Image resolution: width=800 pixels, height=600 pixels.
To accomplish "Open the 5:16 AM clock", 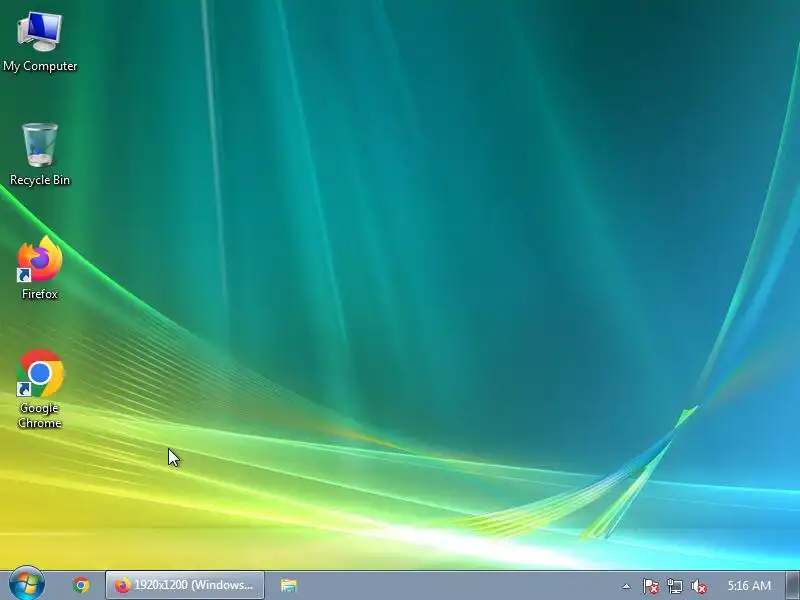I will [x=749, y=585].
